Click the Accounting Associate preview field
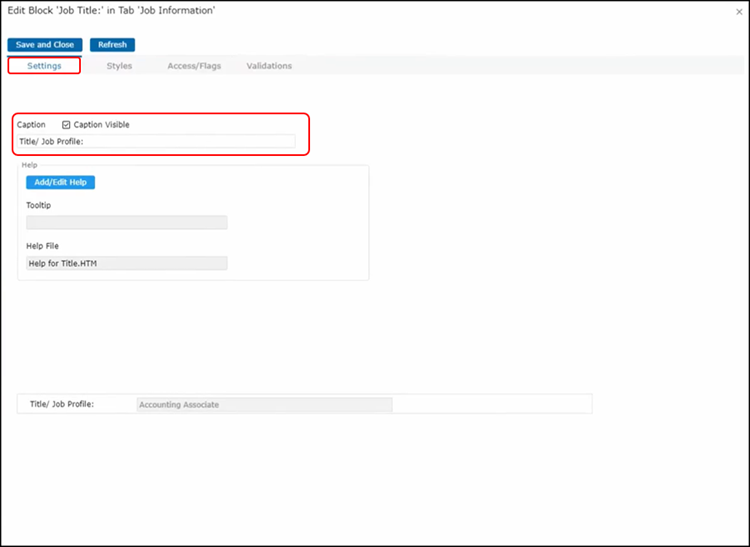The width and height of the screenshot is (750, 547). coord(264,405)
